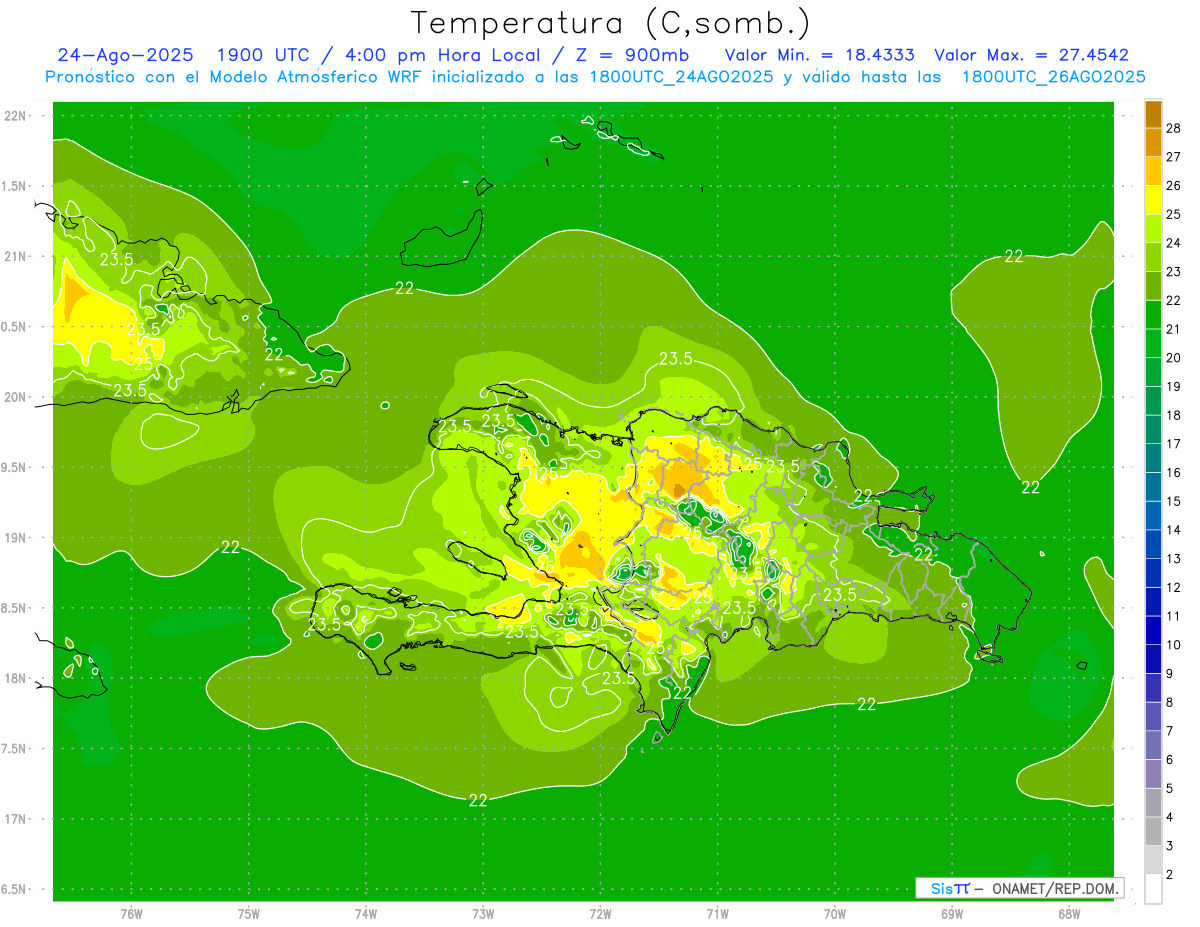Click the '69W' longitude axis label
Viewport: 1200px width, 927px height.
click(952, 914)
